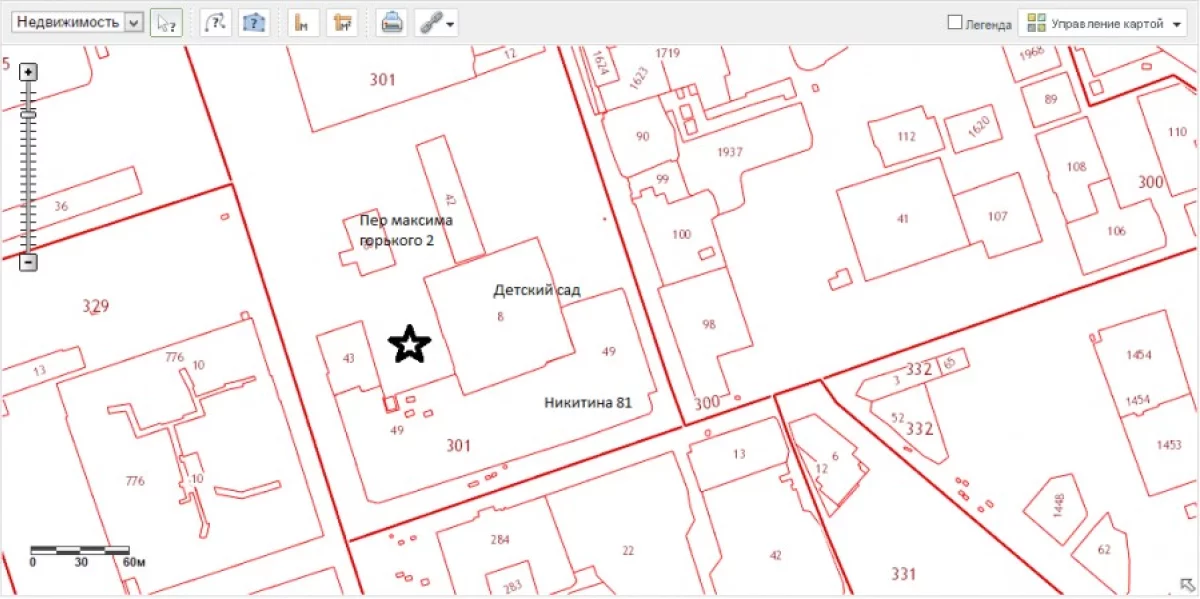Zoom out with the minus button
Image resolution: width=1200 pixels, height=599 pixels.
[29, 262]
